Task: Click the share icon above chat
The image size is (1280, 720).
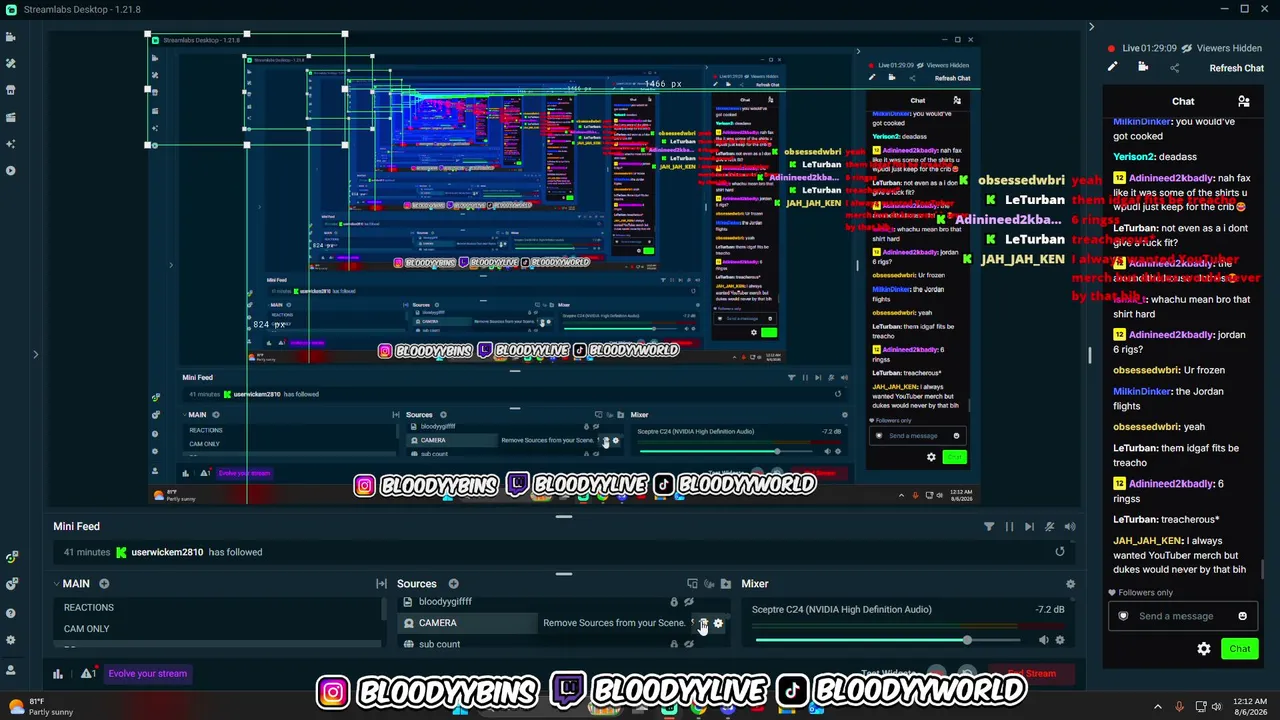Action: (x=1175, y=68)
